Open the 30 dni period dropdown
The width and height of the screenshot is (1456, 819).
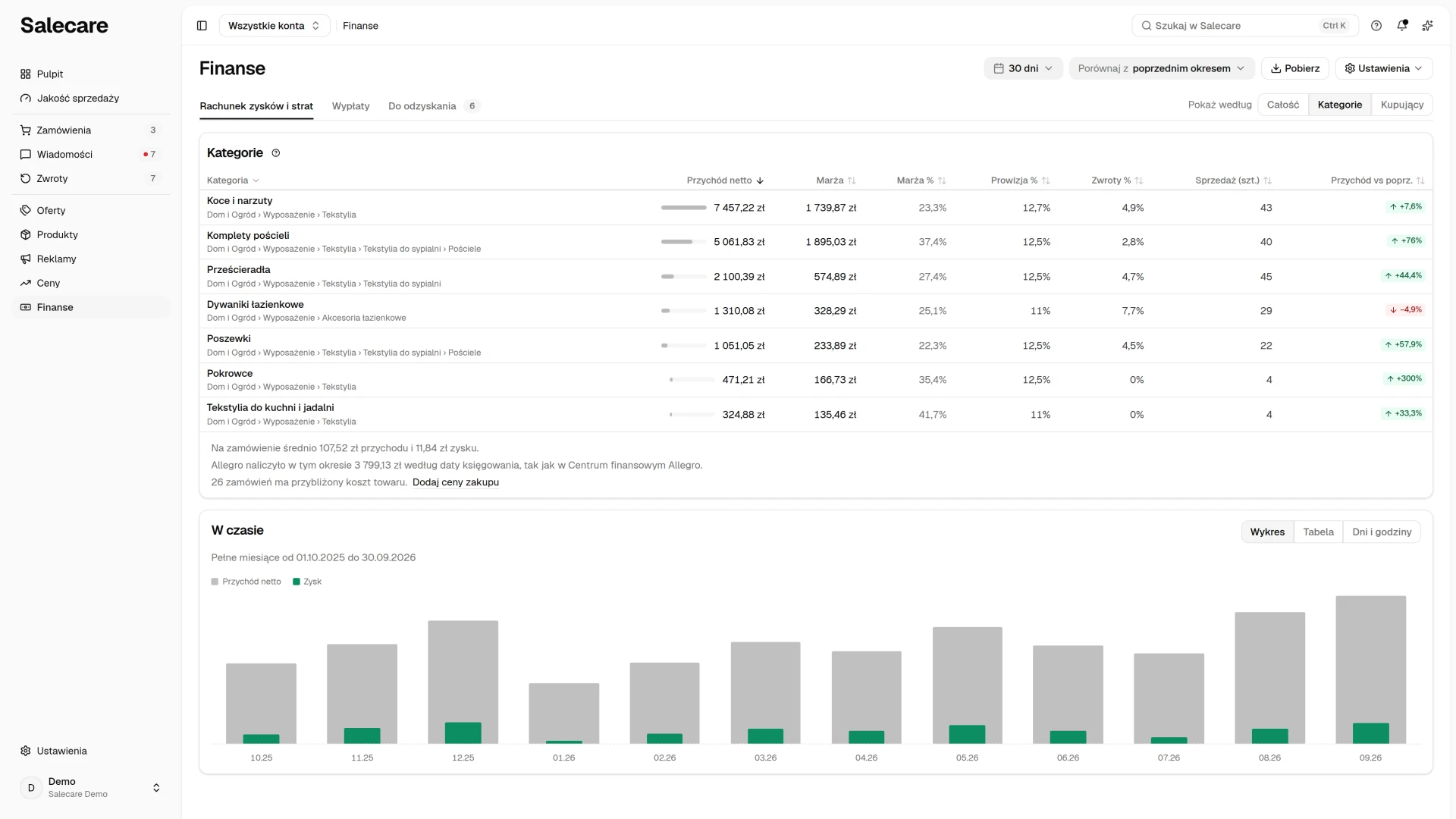click(x=1023, y=68)
